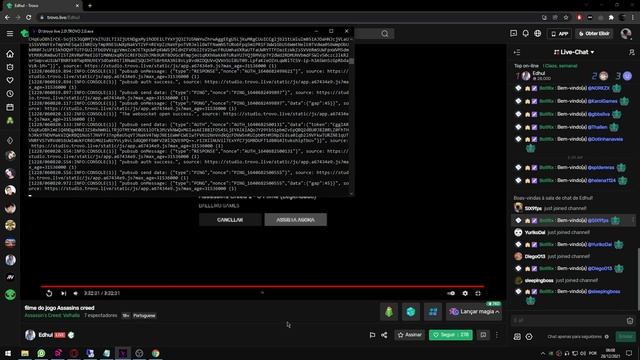Go to Home in left sidebar
This screenshot has height=360, width=640.
(x=10, y=54)
